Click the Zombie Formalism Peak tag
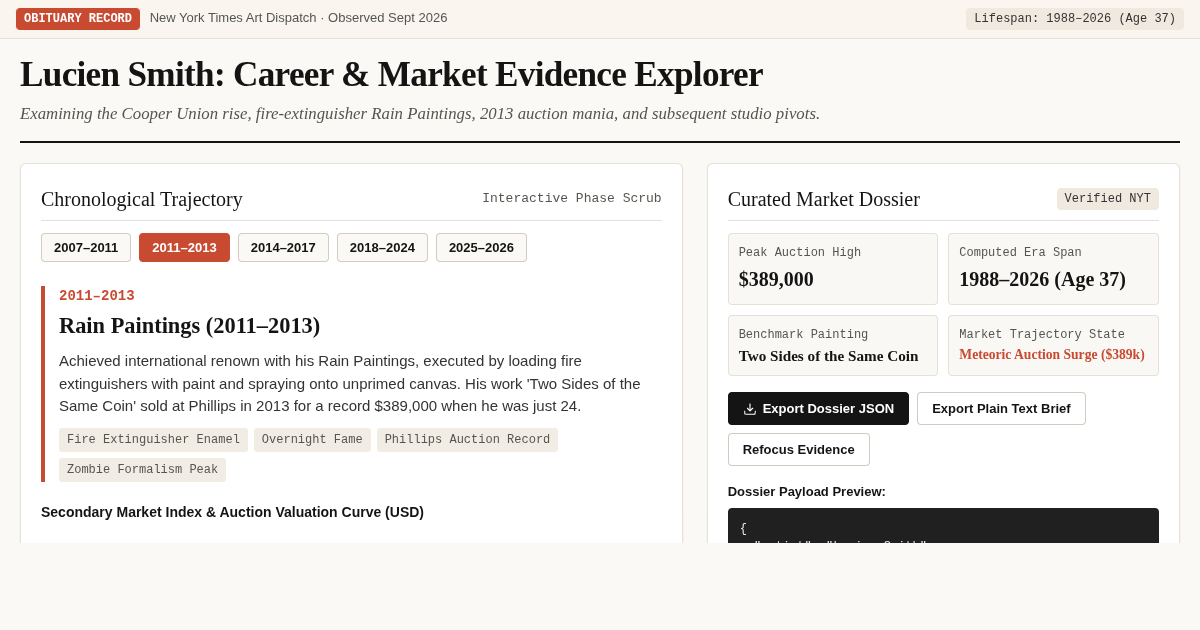 (x=142, y=470)
